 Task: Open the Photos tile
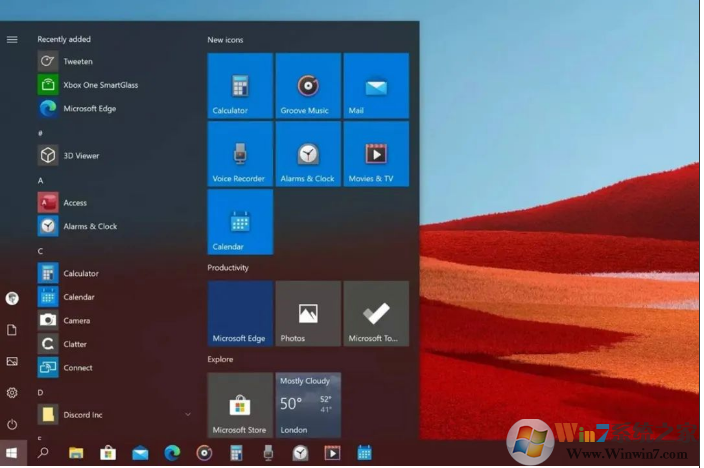[308, 314]
